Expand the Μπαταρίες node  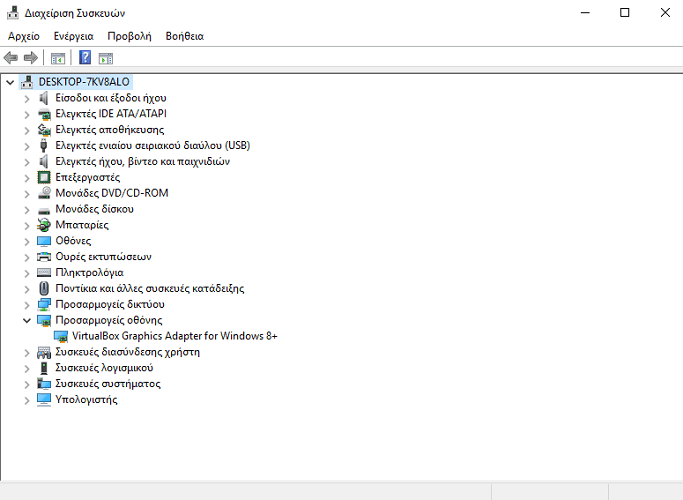click(x=27, y=226)
